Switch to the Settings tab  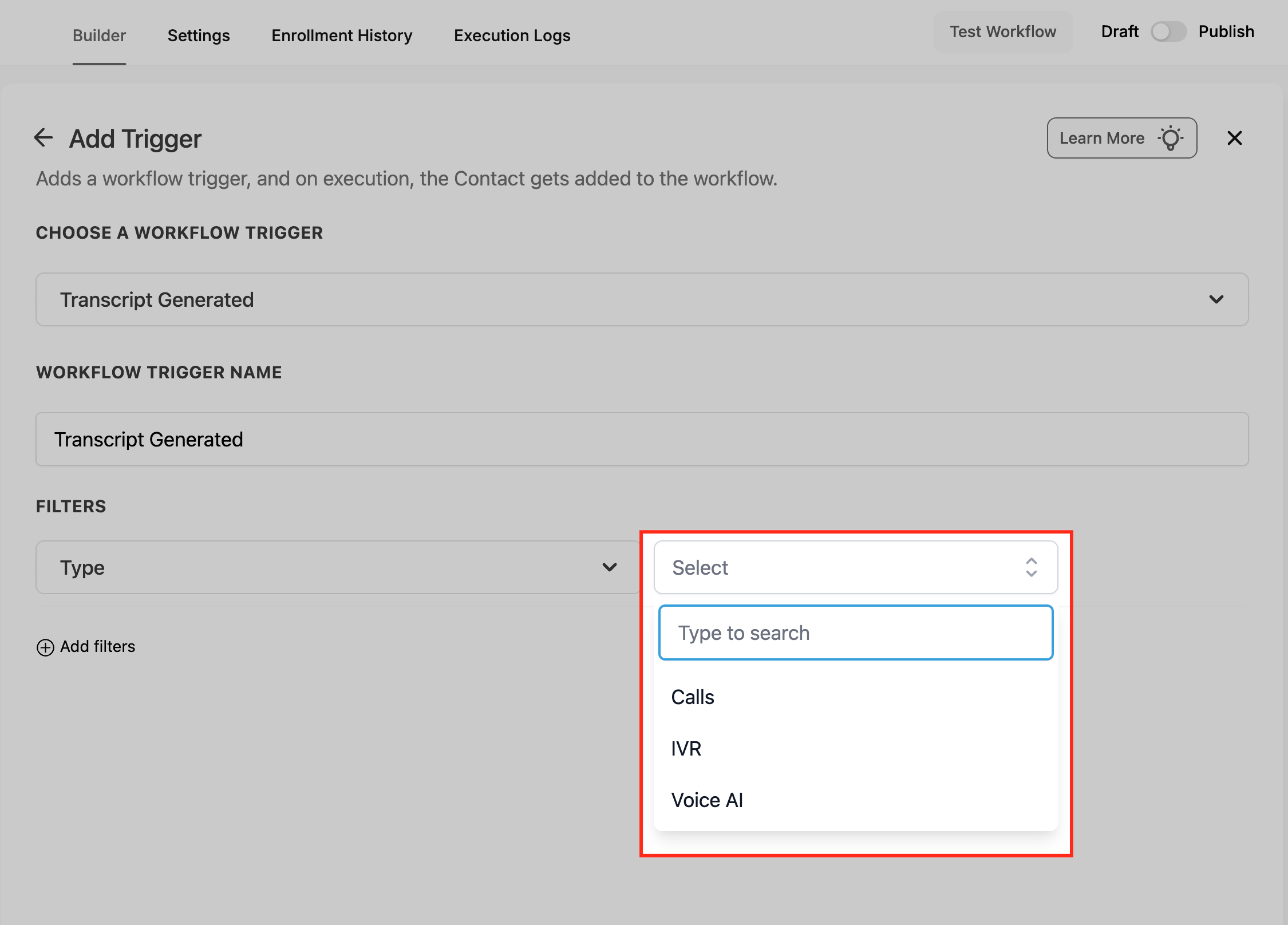click(x=199, y=35)
